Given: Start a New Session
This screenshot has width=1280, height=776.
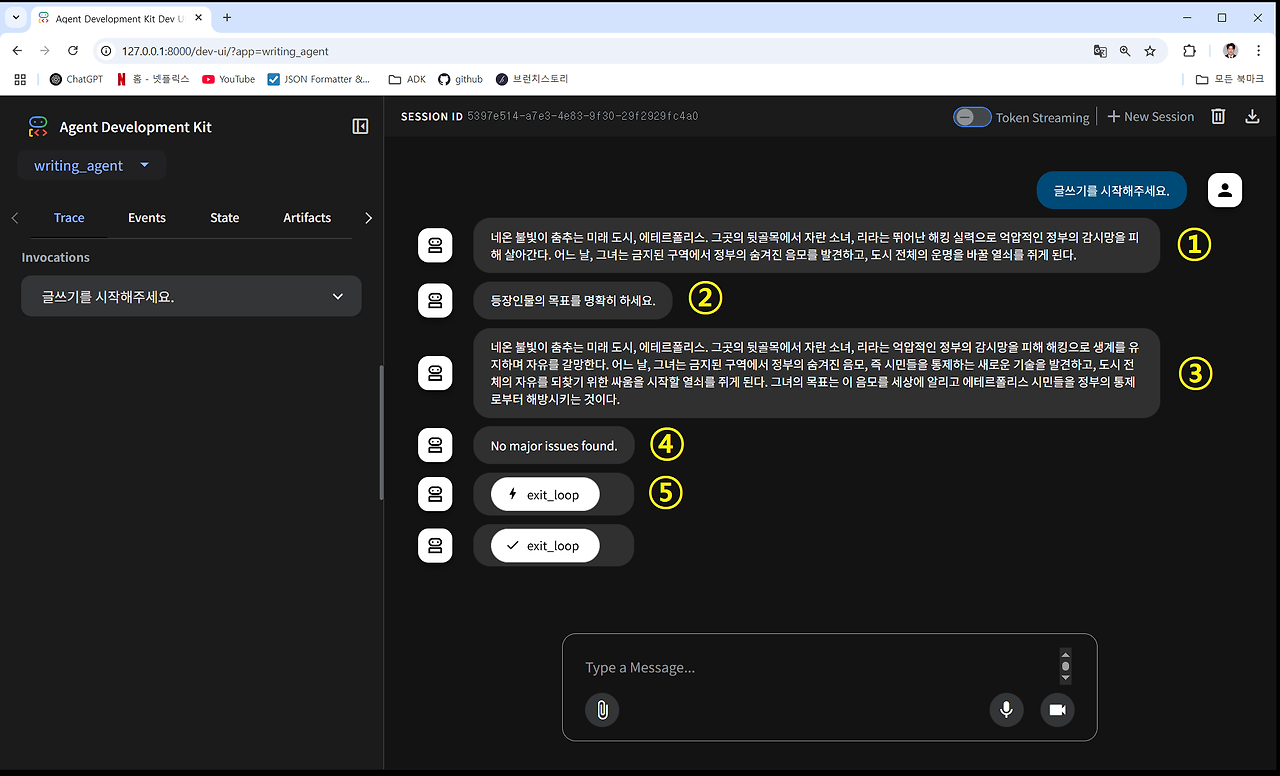Looking at the screenshot, I should (x=1150, y=117).
